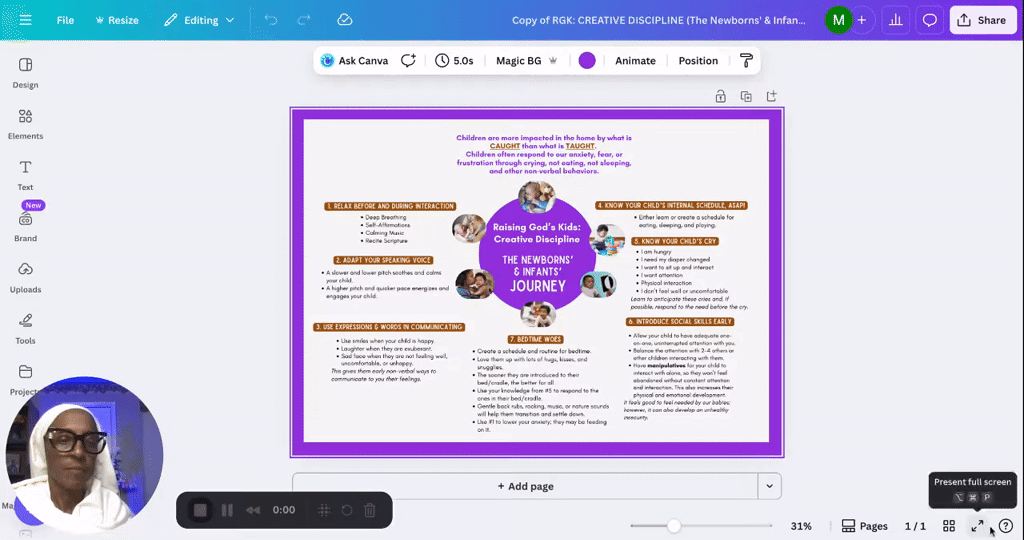Open the Pages view button
Viewport: 1024px width, 540px height.
(x=865, y=526)
